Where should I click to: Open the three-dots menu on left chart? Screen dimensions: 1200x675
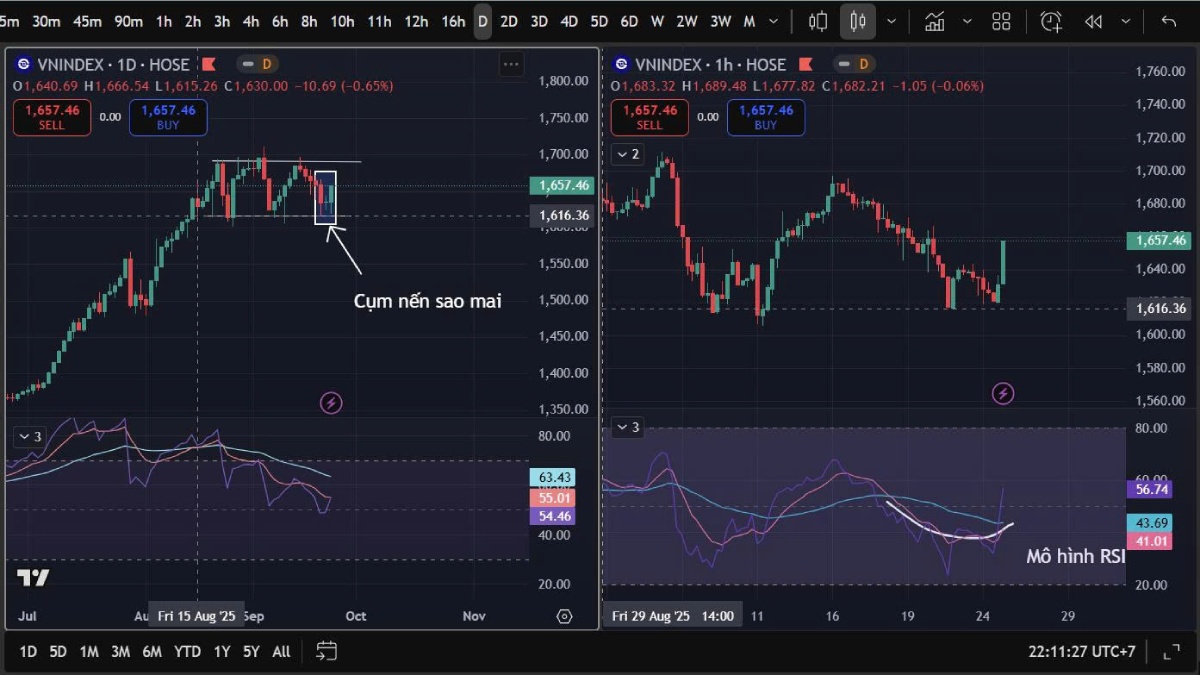(511, 64)
